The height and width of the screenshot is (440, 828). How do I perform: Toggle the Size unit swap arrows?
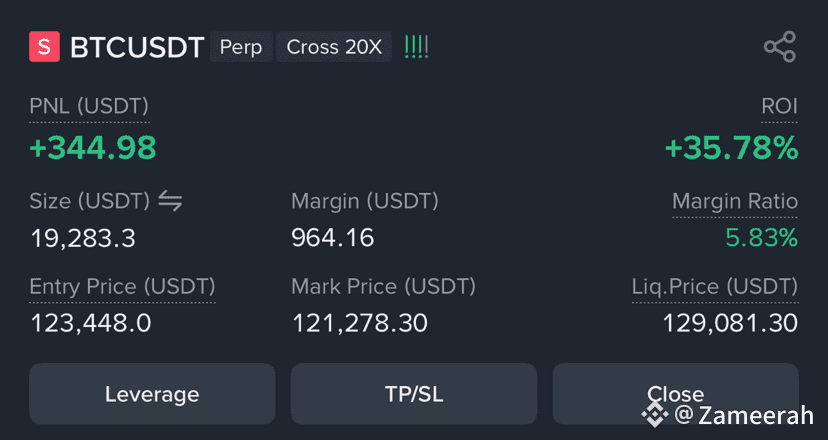(x=171, y=201)
